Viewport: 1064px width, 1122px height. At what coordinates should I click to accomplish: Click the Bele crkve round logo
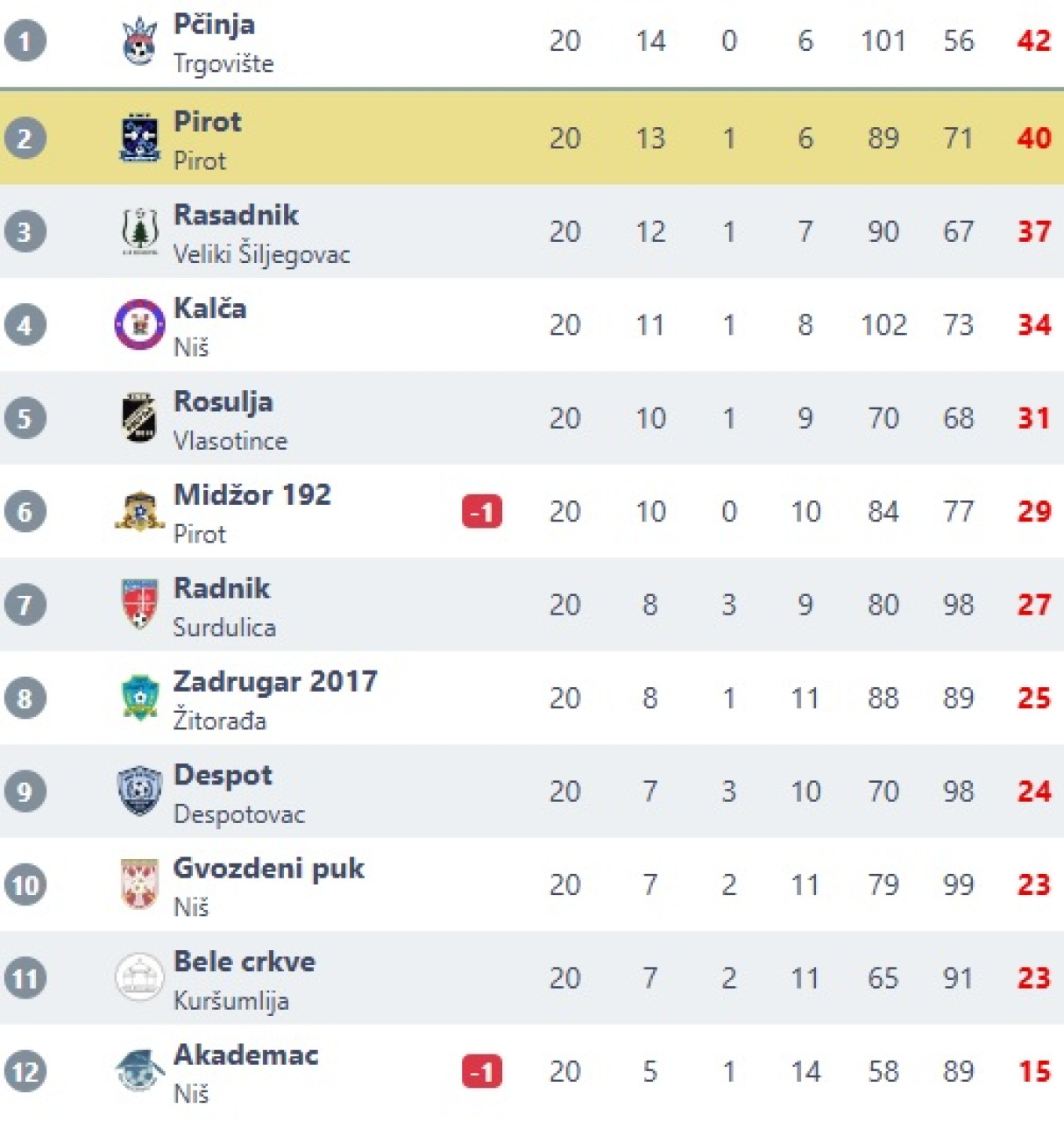[139, 977]
